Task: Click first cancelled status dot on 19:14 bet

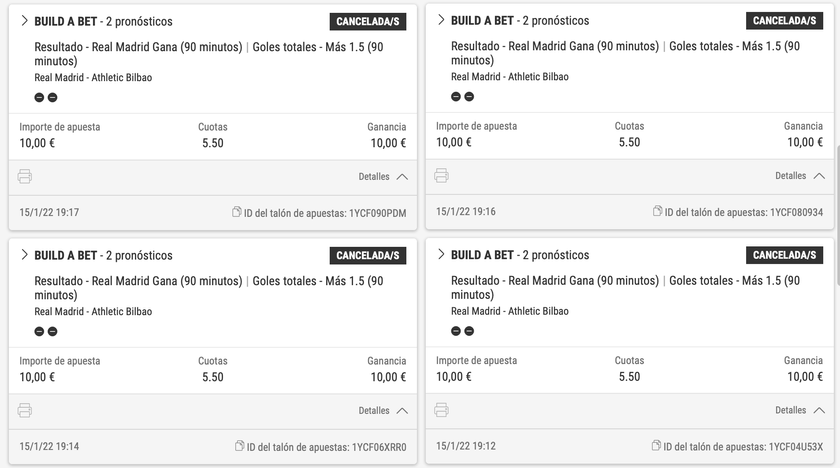Action: click(x=39, y=331)
